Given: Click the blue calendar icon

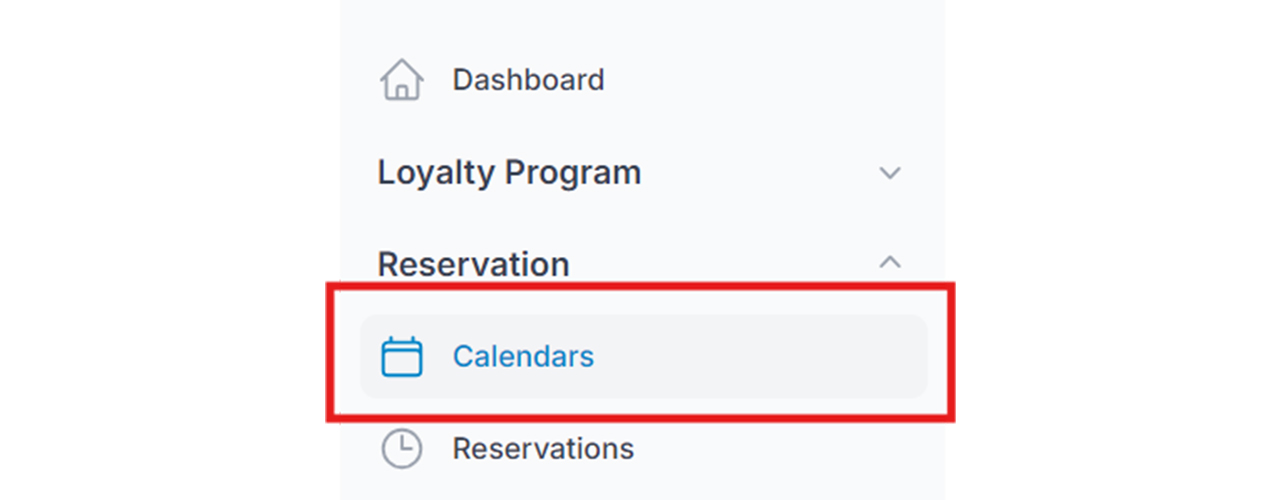Looking at the screenshot, I should point(402,356).
